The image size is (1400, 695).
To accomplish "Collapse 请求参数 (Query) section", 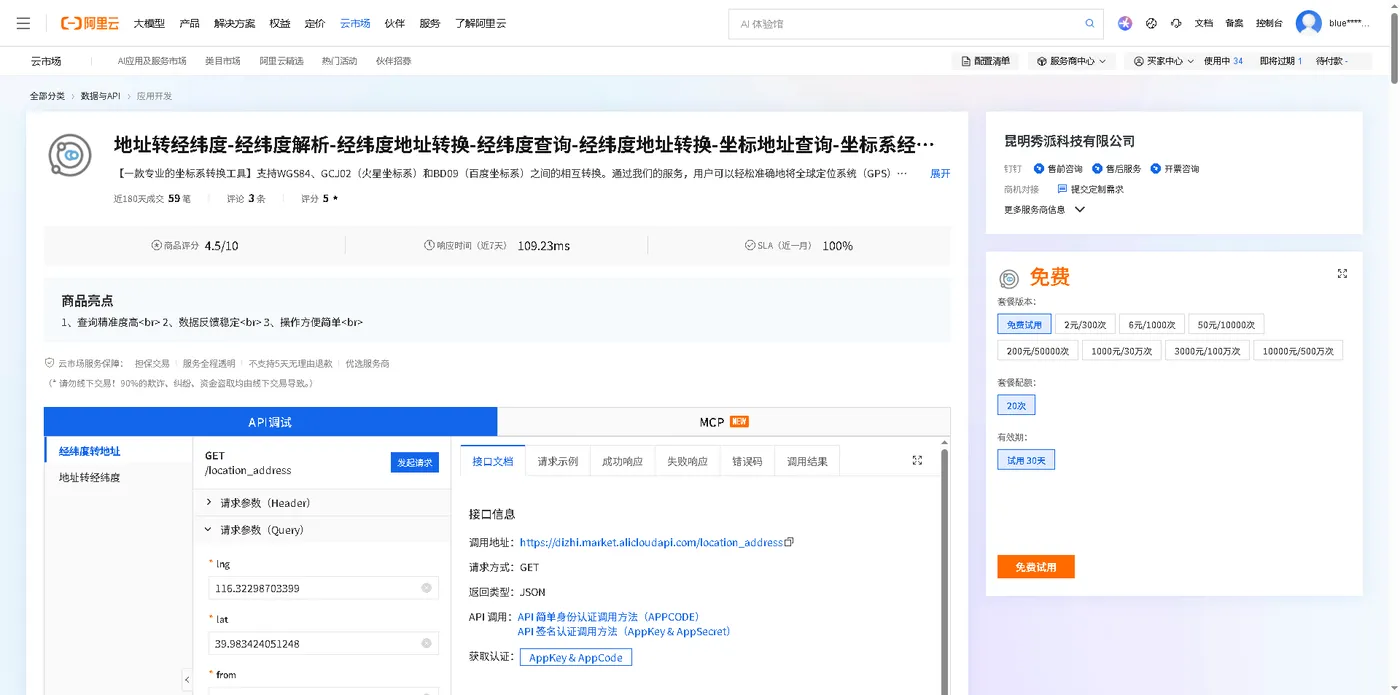I will (x=321, y=530).
